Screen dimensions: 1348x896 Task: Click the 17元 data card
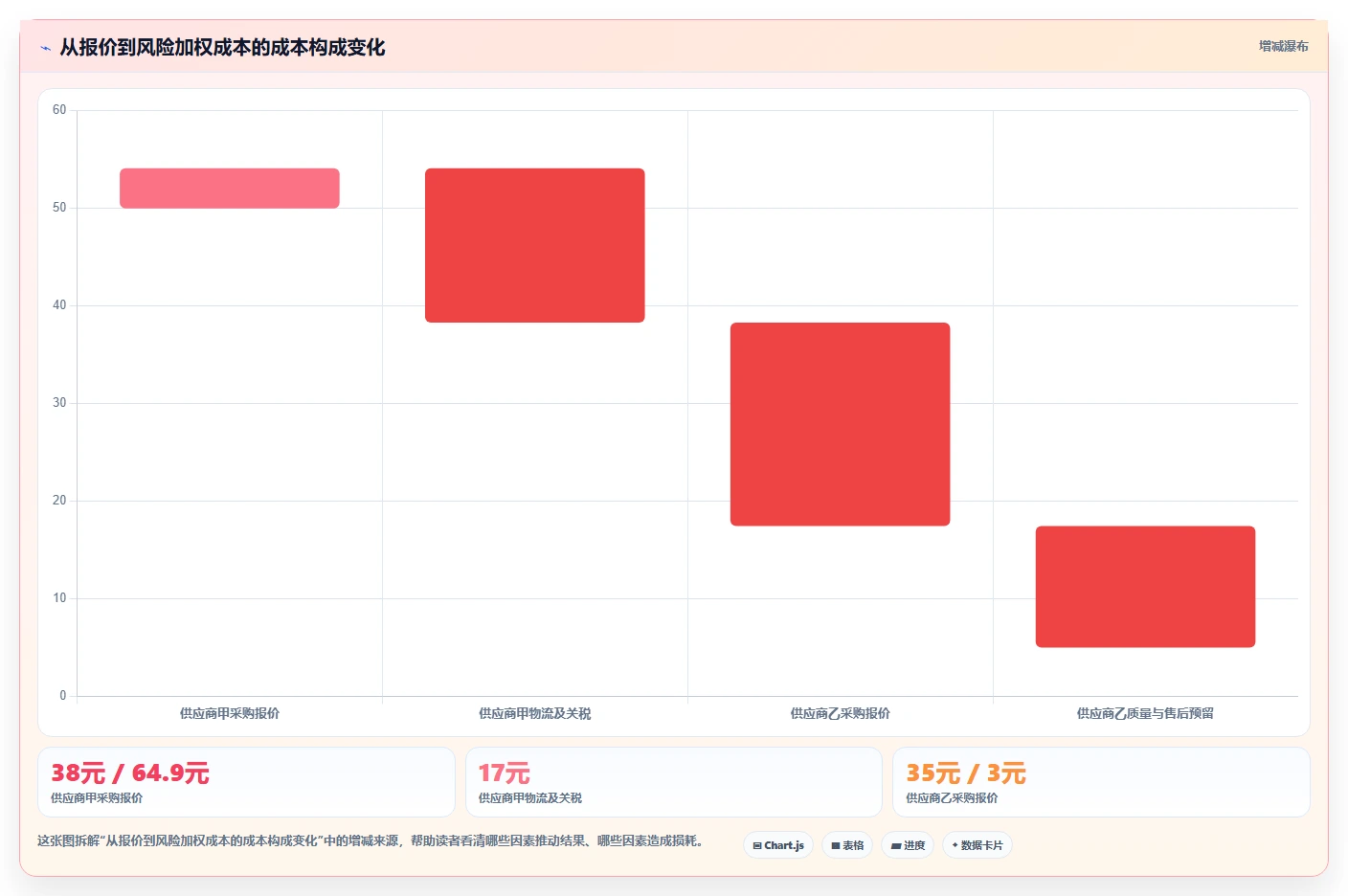674,782
